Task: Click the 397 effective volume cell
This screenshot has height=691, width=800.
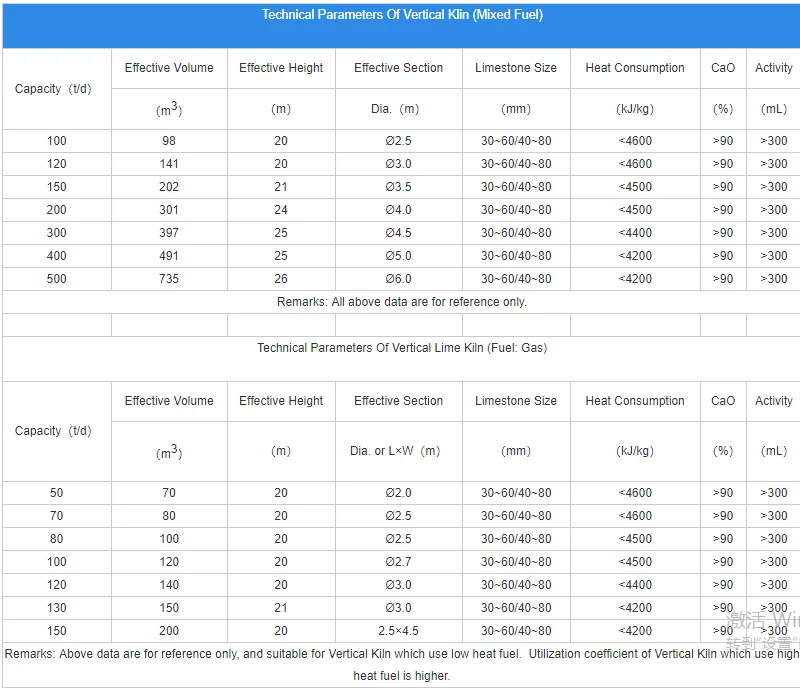Action: 169,233
